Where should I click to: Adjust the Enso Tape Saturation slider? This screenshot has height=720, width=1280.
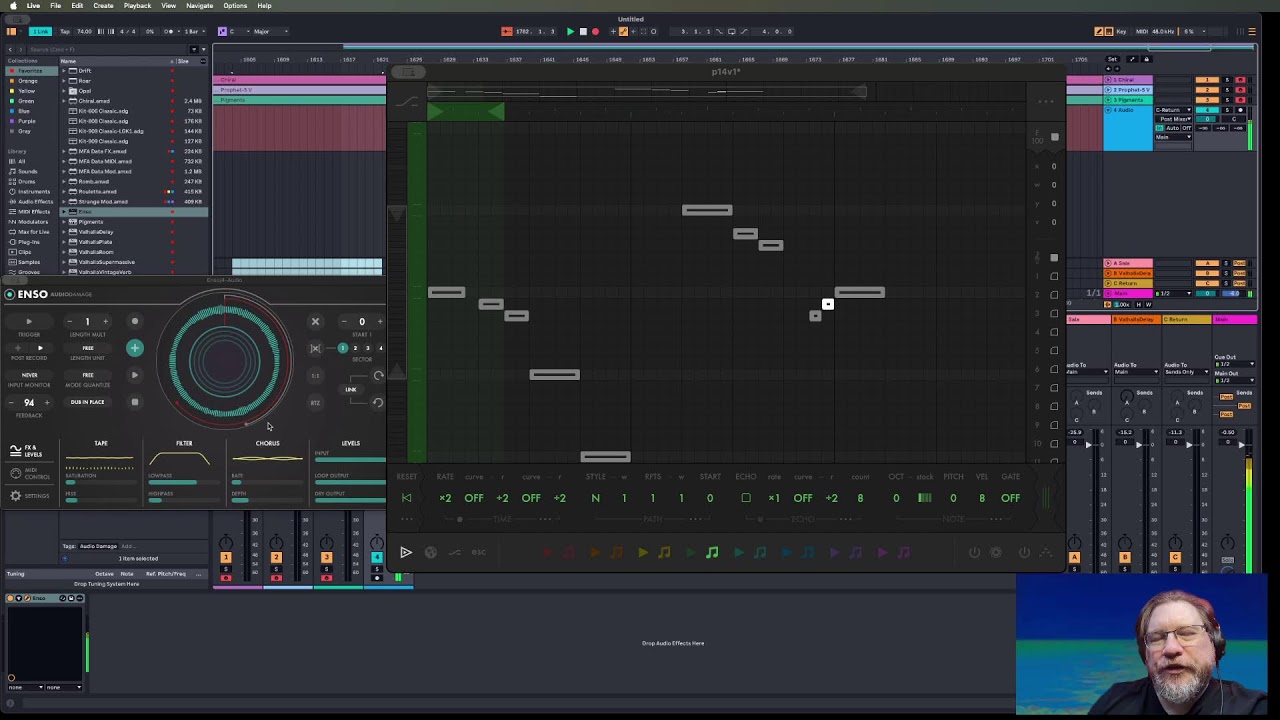pos(100,482)
